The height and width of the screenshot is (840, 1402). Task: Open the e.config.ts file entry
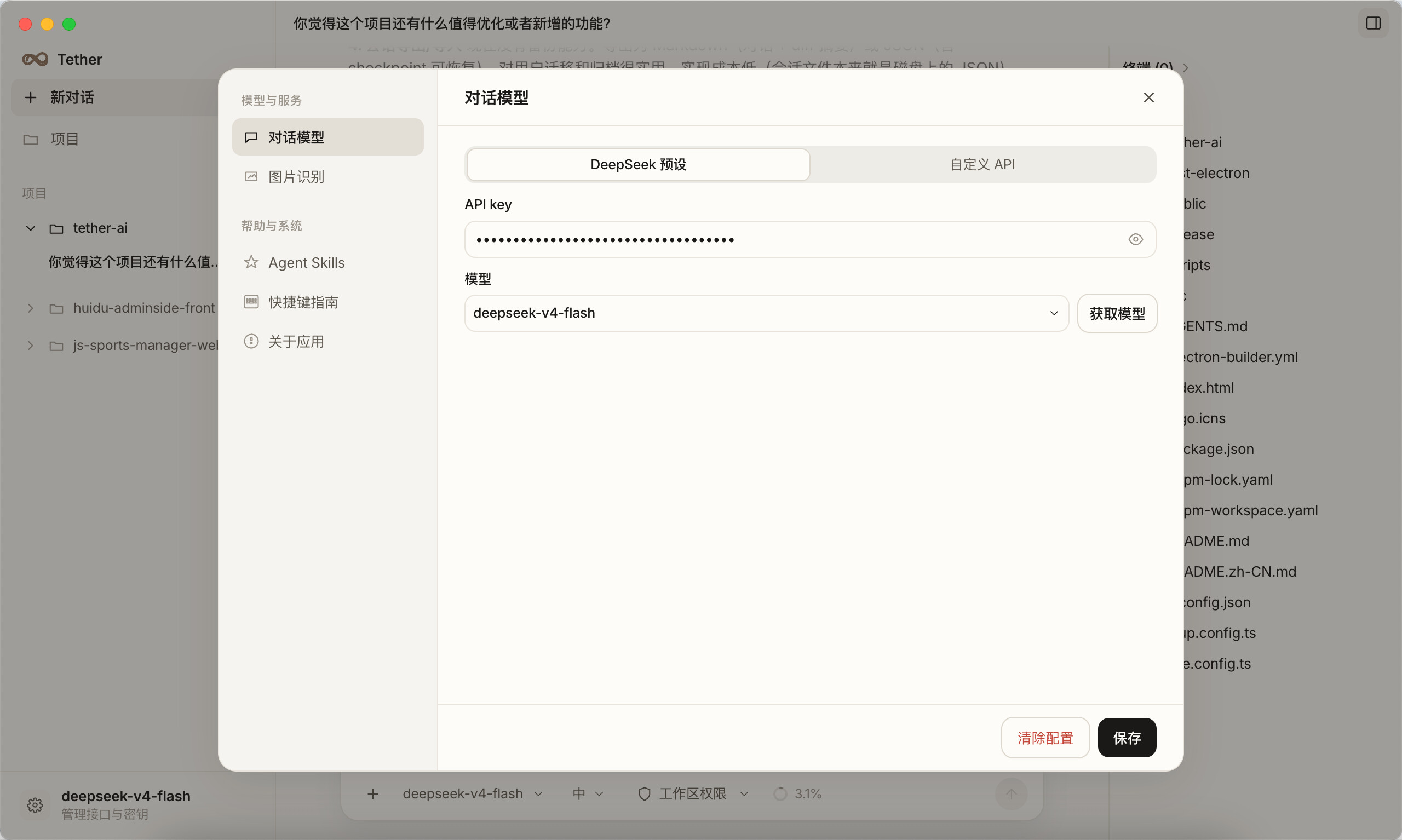[1217, 664]
